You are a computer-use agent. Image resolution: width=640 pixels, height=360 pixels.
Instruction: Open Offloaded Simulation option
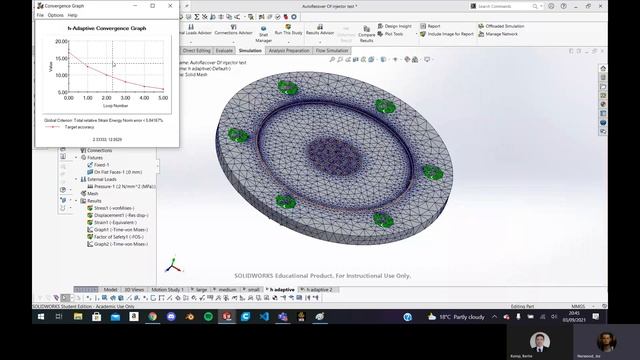click(501, 26)
